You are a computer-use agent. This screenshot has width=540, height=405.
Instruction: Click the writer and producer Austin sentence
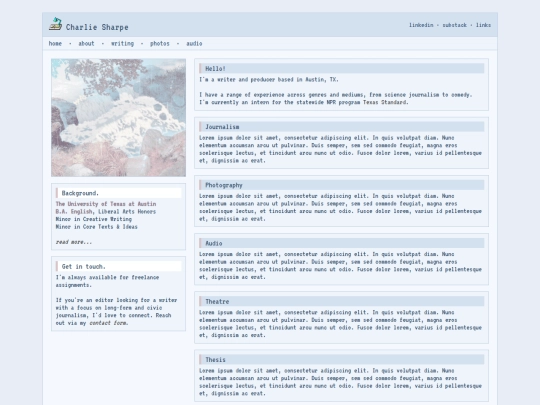coord(269,80)
